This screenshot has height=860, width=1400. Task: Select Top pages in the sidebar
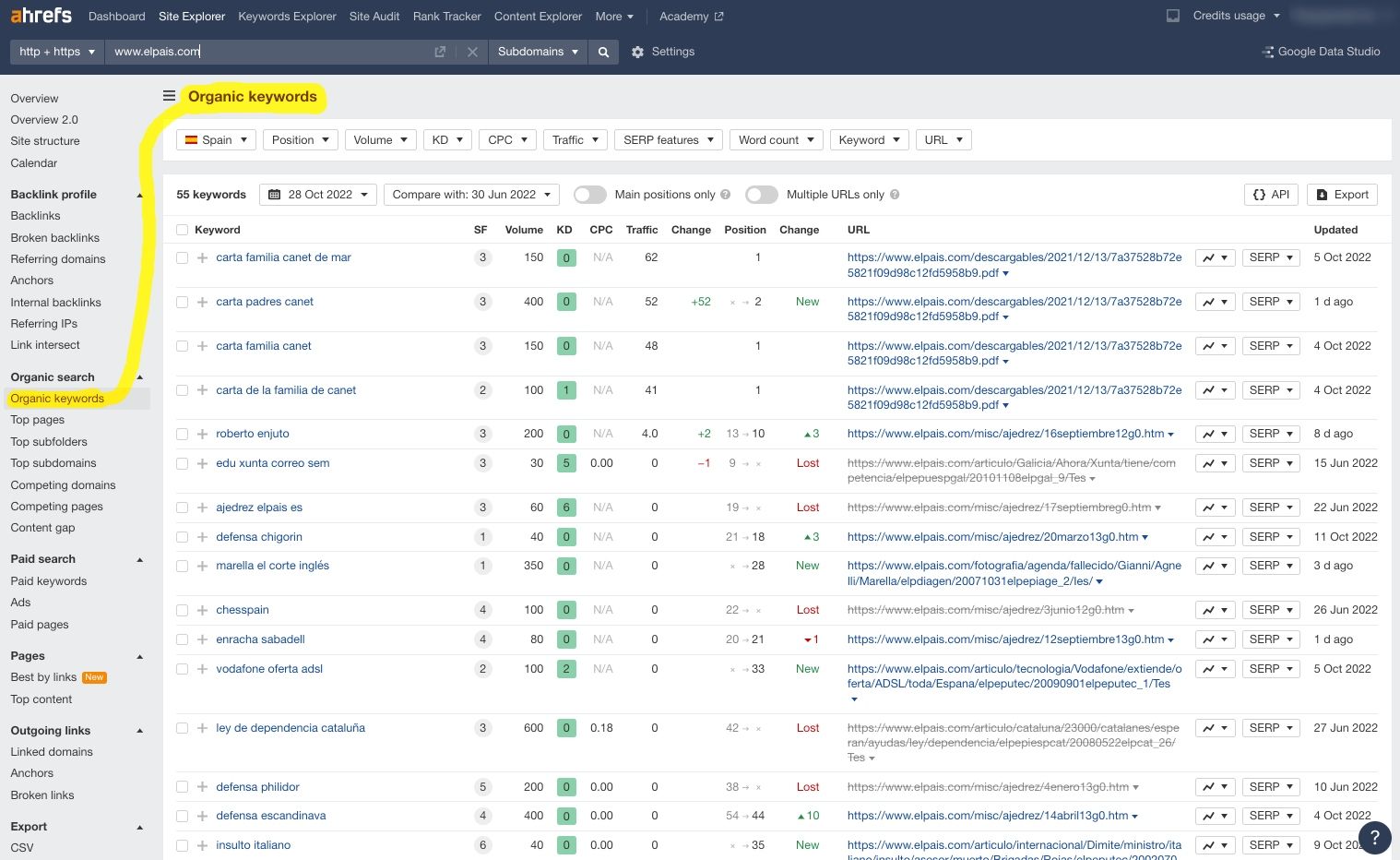(x=38, y=420)
